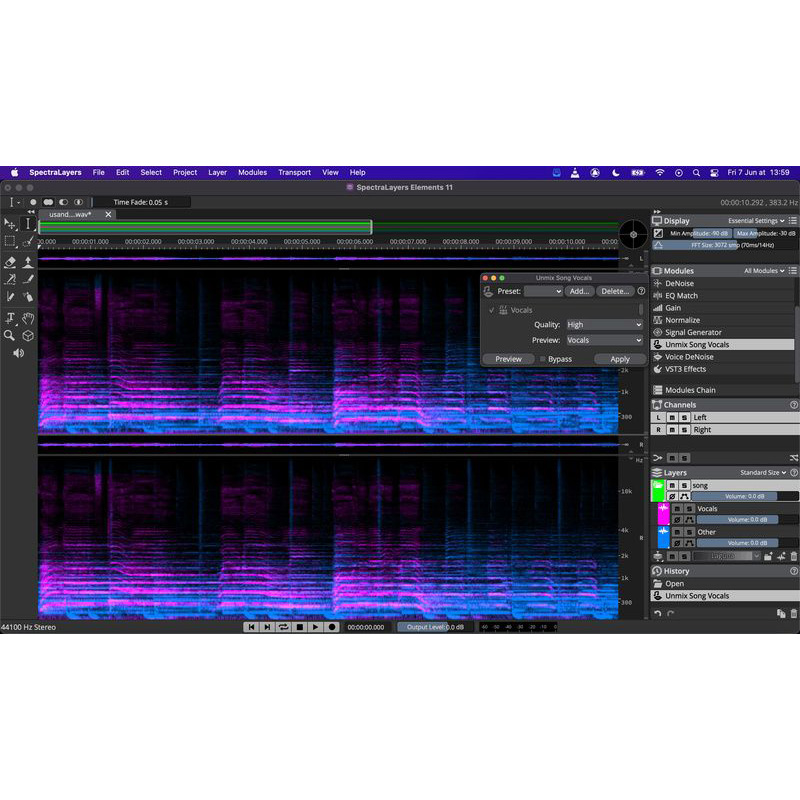Click the add new layer icon
The width and height of the screenshot is (800, 800).
point(781,556)
